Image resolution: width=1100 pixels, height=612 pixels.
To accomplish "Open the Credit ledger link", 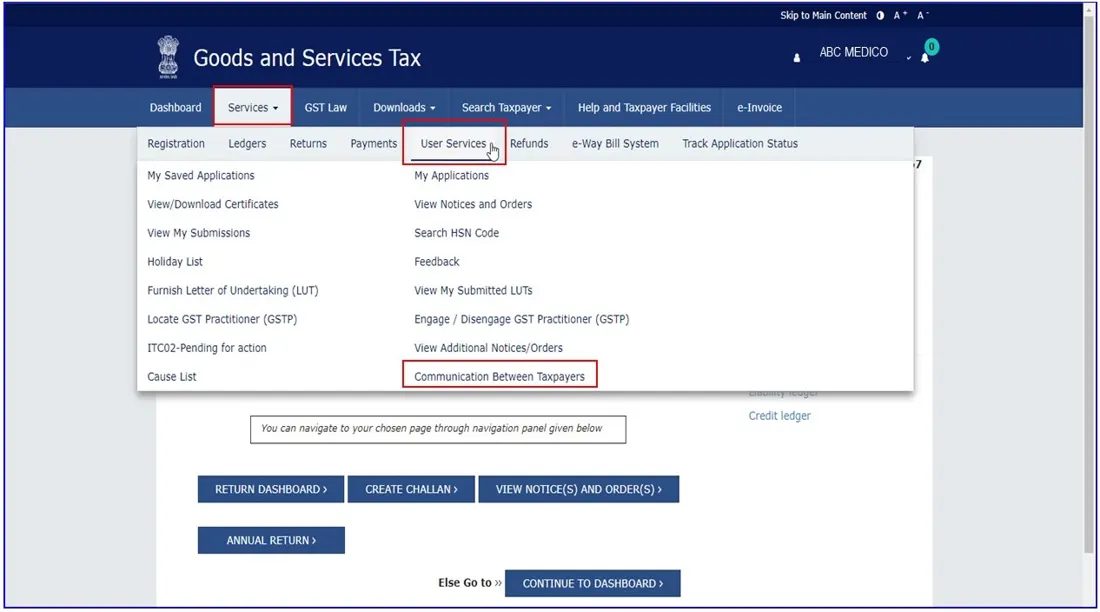I will [x=779, y=415].
